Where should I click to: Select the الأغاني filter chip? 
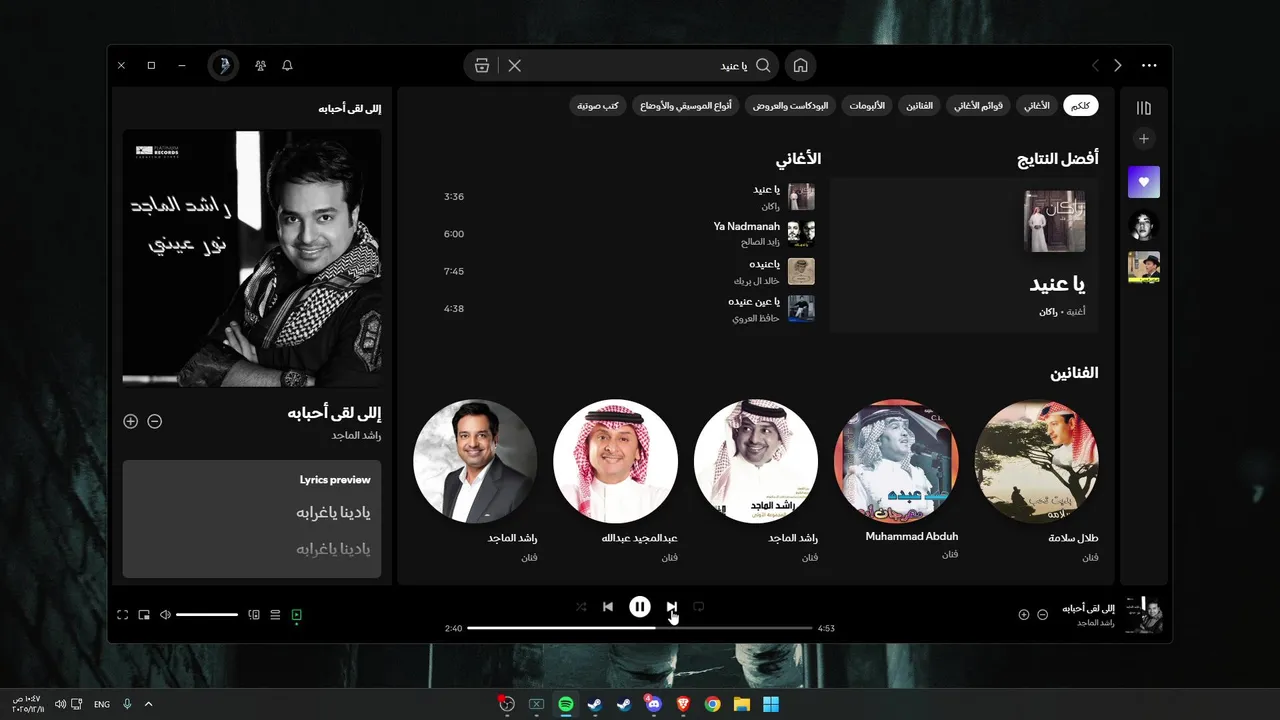click(x=1037, y=105)
